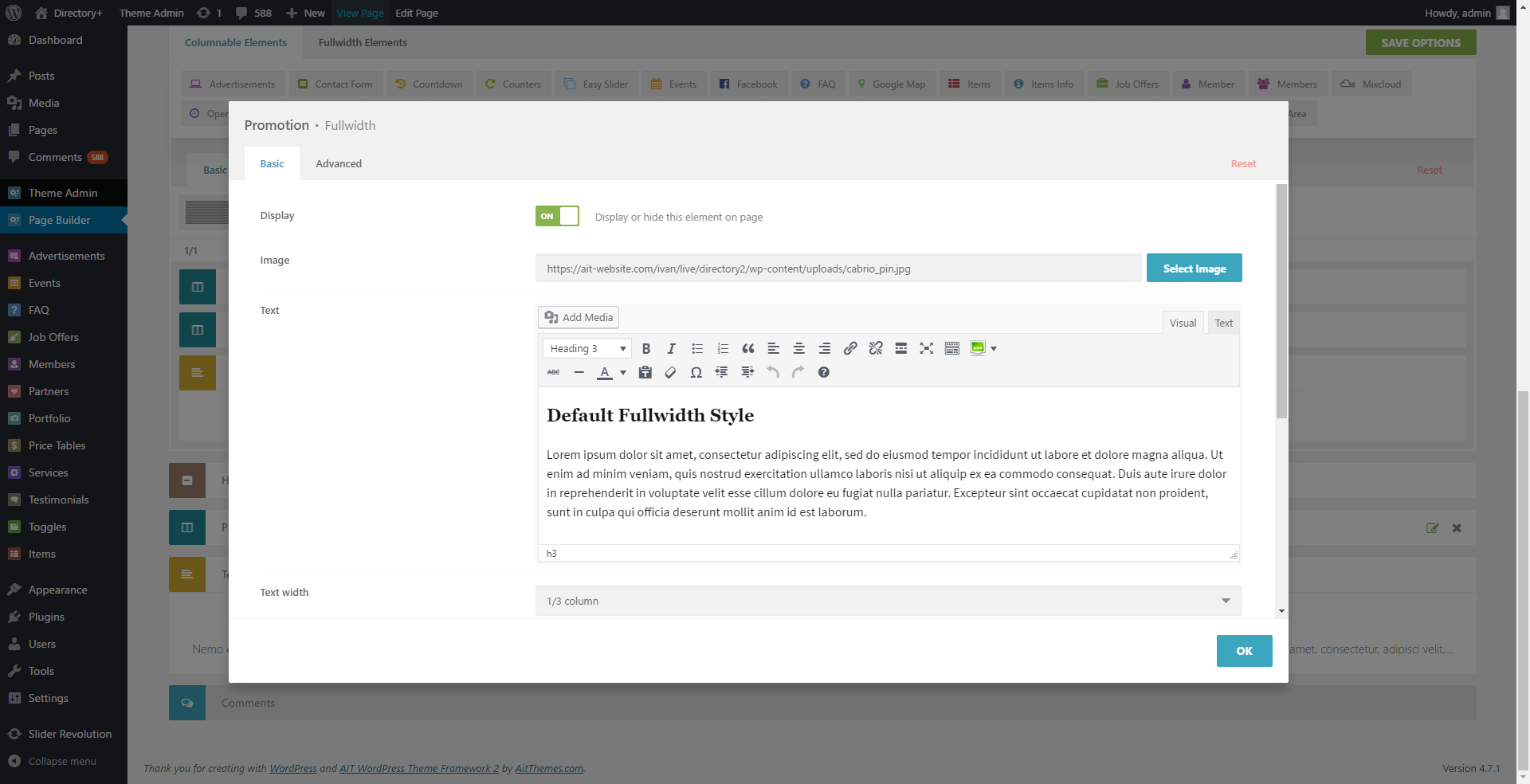Insert a bulleted list
This screenshot has width=1530, height=784.
tap(697, 348)
